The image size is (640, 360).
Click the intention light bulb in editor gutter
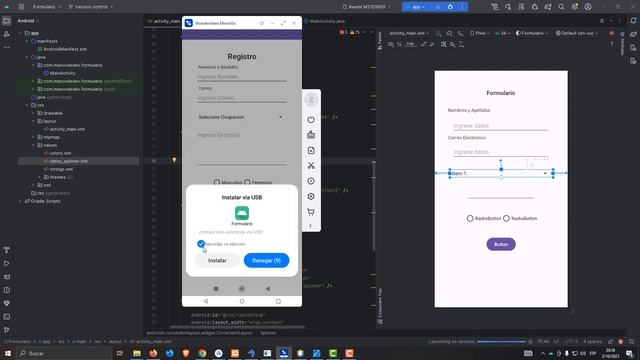174,160
